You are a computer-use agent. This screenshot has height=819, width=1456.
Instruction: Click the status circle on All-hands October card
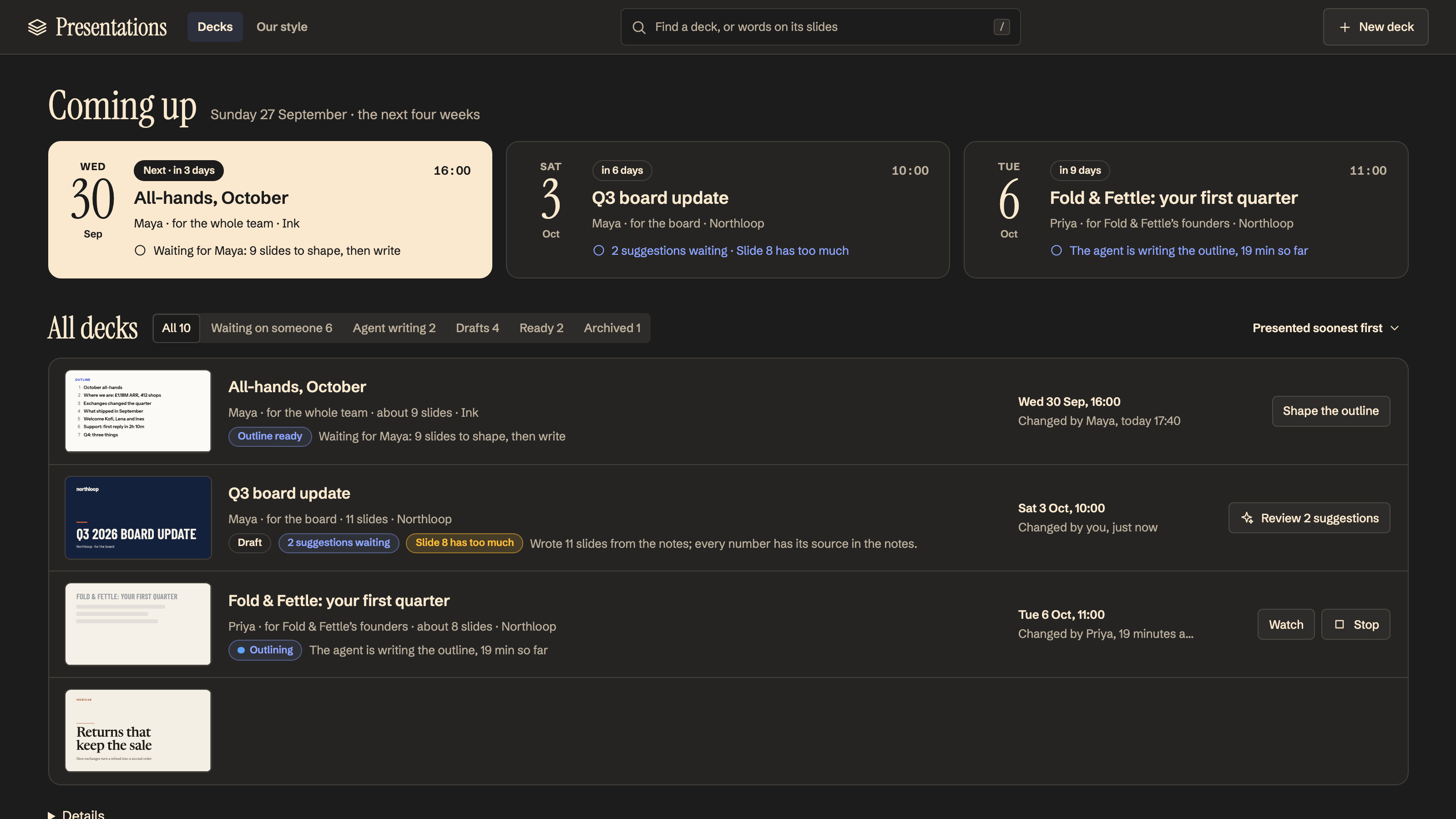(140, 250)
